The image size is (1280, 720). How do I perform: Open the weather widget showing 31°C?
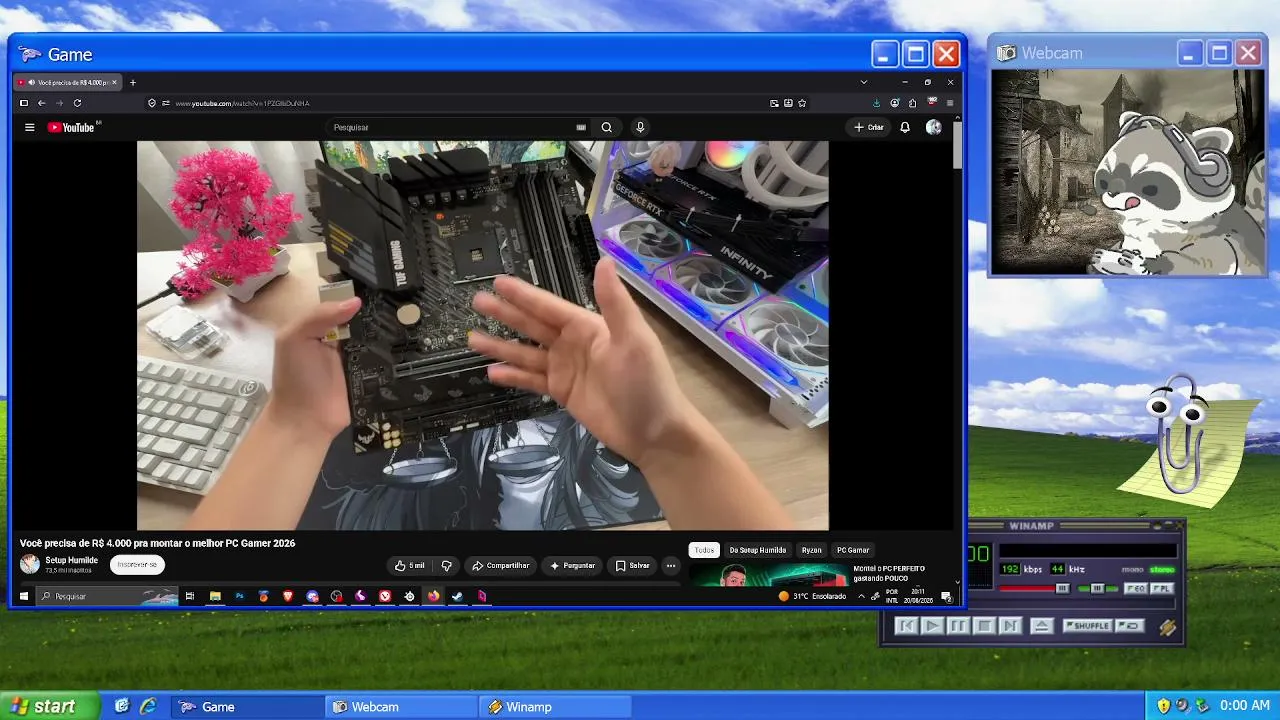coord(812,596)
